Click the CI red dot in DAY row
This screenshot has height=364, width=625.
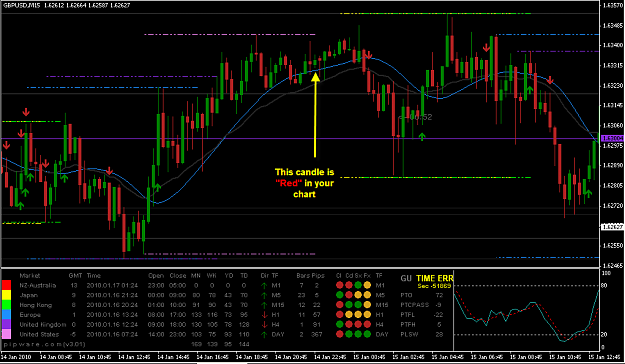click(339, 334)
